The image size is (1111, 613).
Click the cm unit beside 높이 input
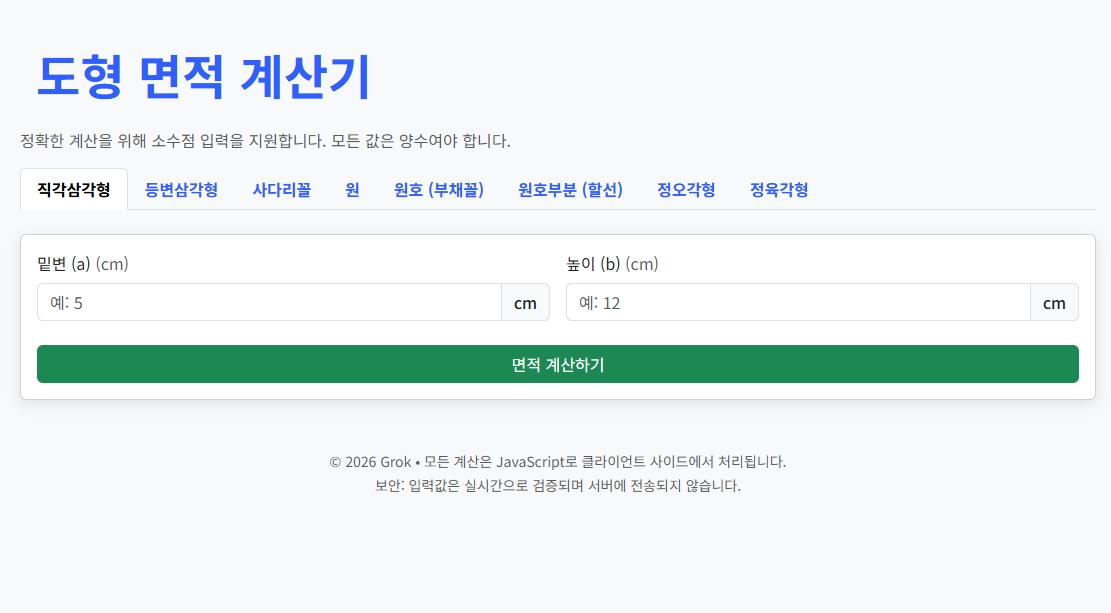tap(1054, 302)
